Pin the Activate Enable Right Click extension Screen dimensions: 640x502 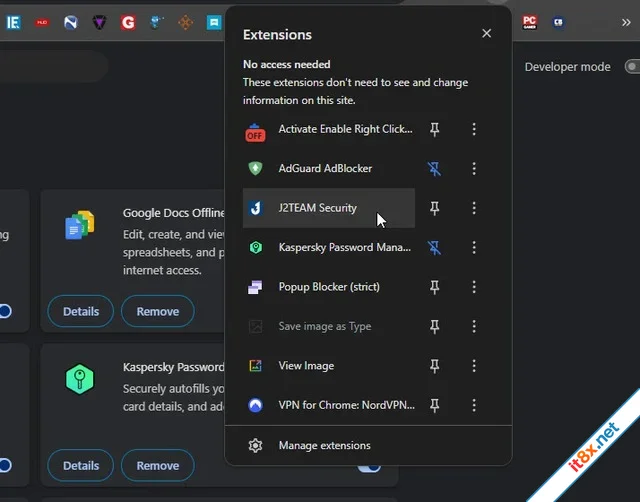[434, 129]
